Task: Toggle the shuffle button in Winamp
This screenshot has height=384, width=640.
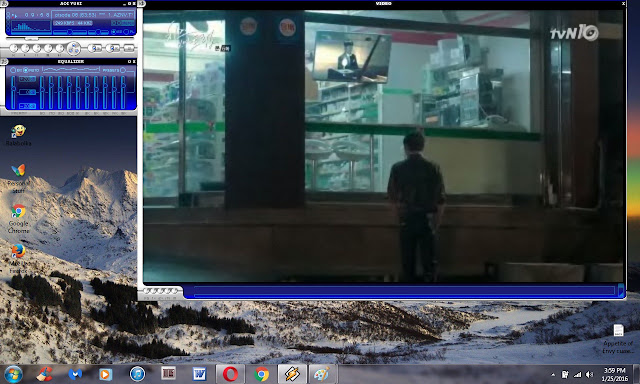Action: pyautogui.click(x=95, y=48)
